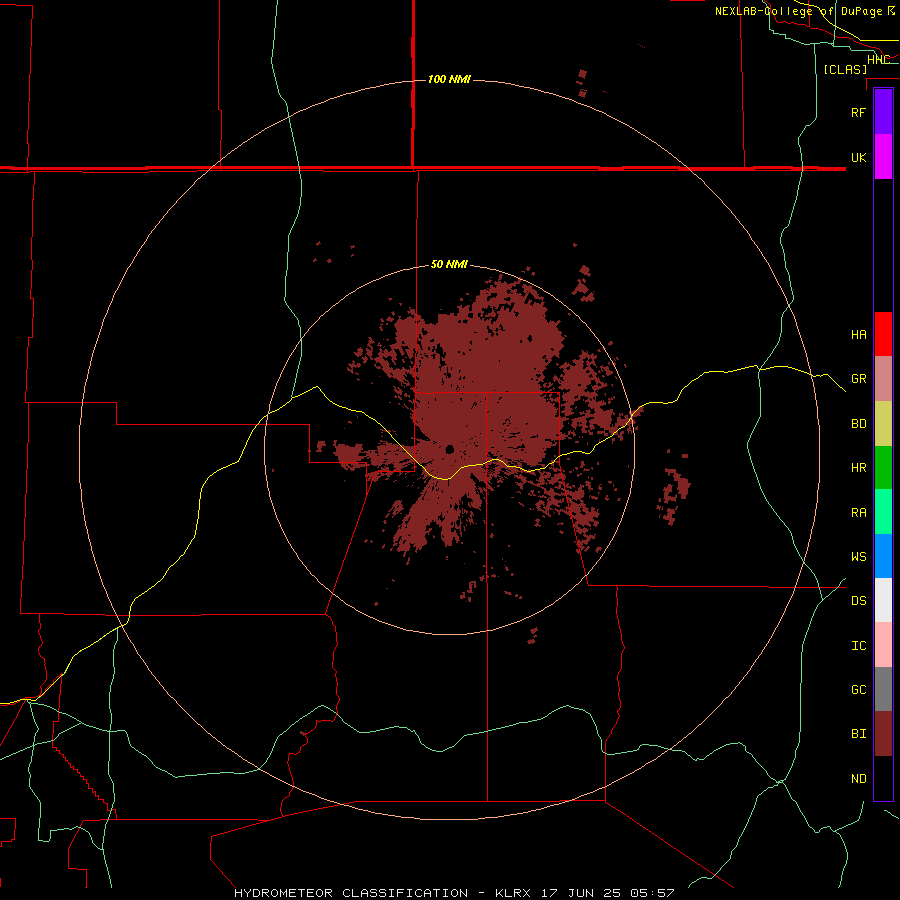Select the pink GR color swatch

883,379
